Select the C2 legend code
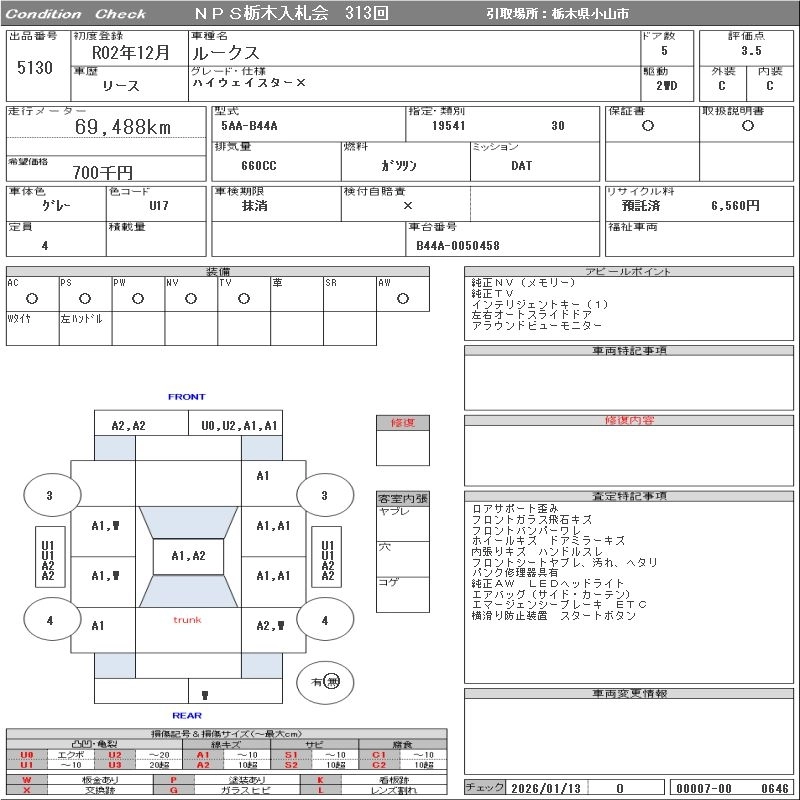The image size is (800, 800). coord(379,765)
